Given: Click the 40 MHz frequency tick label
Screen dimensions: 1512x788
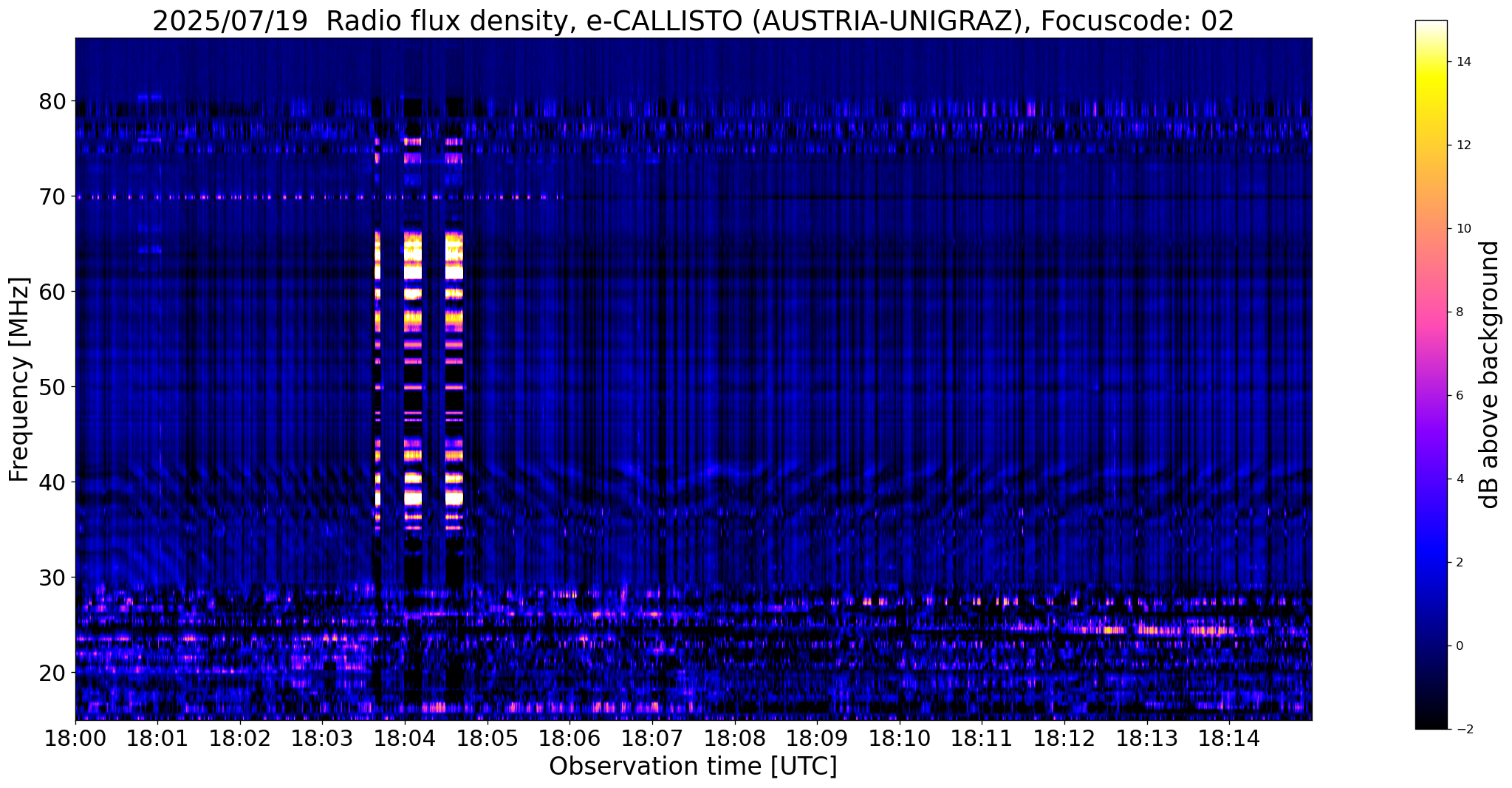Looking at the screenshot, I should 52,482.
